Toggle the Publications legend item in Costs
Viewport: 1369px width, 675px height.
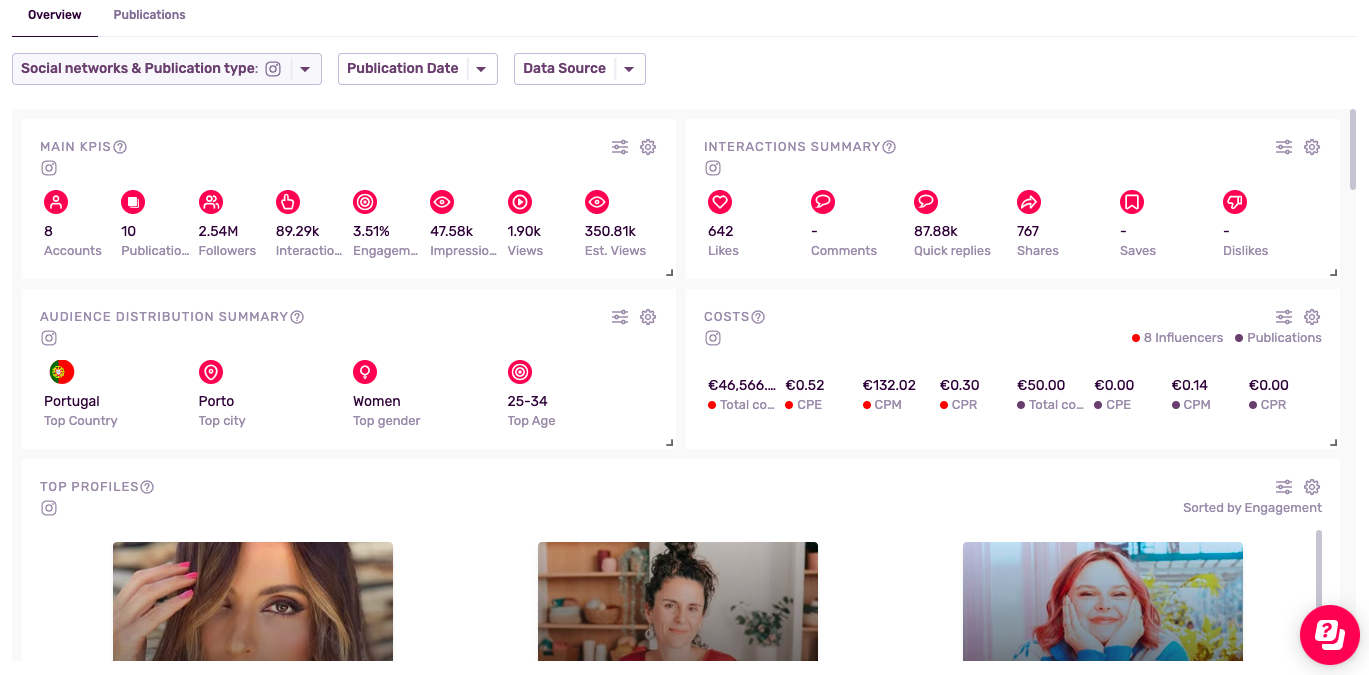[1278, 338]
